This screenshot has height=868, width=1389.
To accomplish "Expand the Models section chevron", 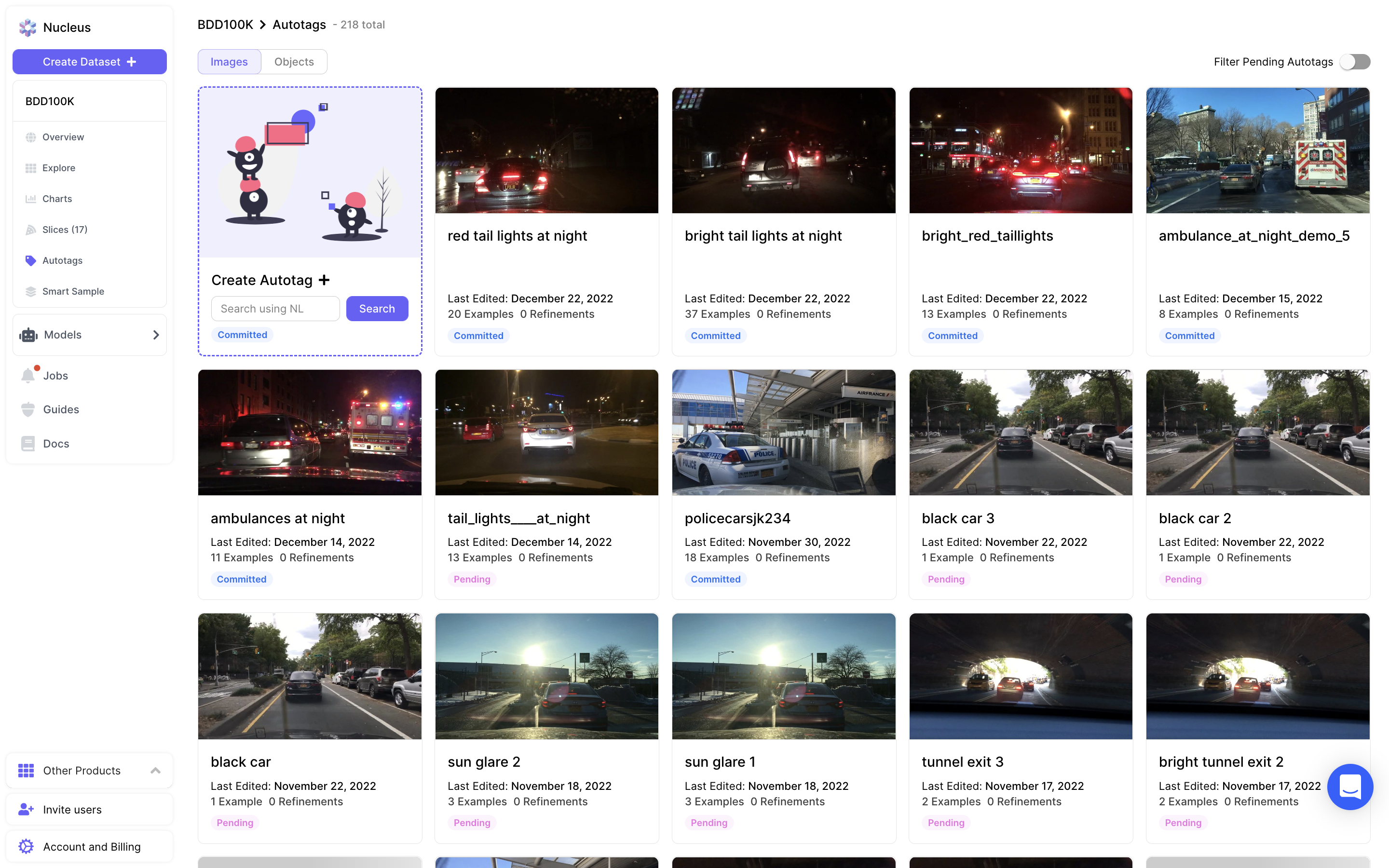I will [x=156, y=335].
